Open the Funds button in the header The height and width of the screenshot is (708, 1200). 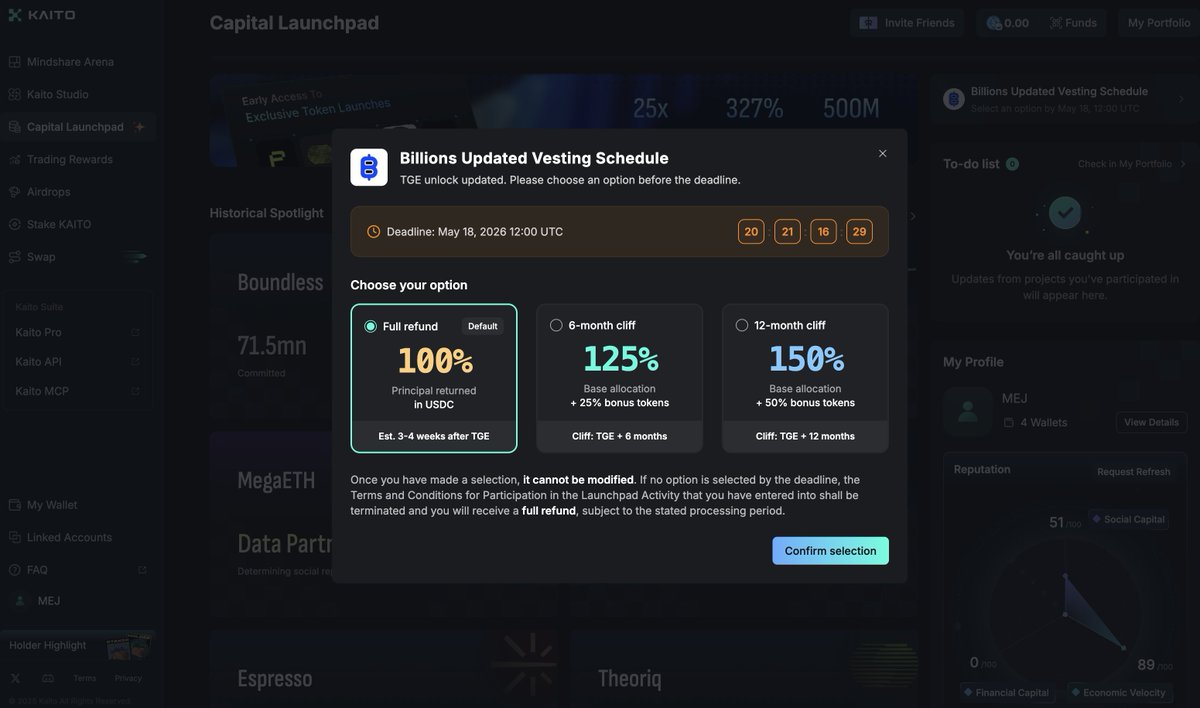[1073, 23]
